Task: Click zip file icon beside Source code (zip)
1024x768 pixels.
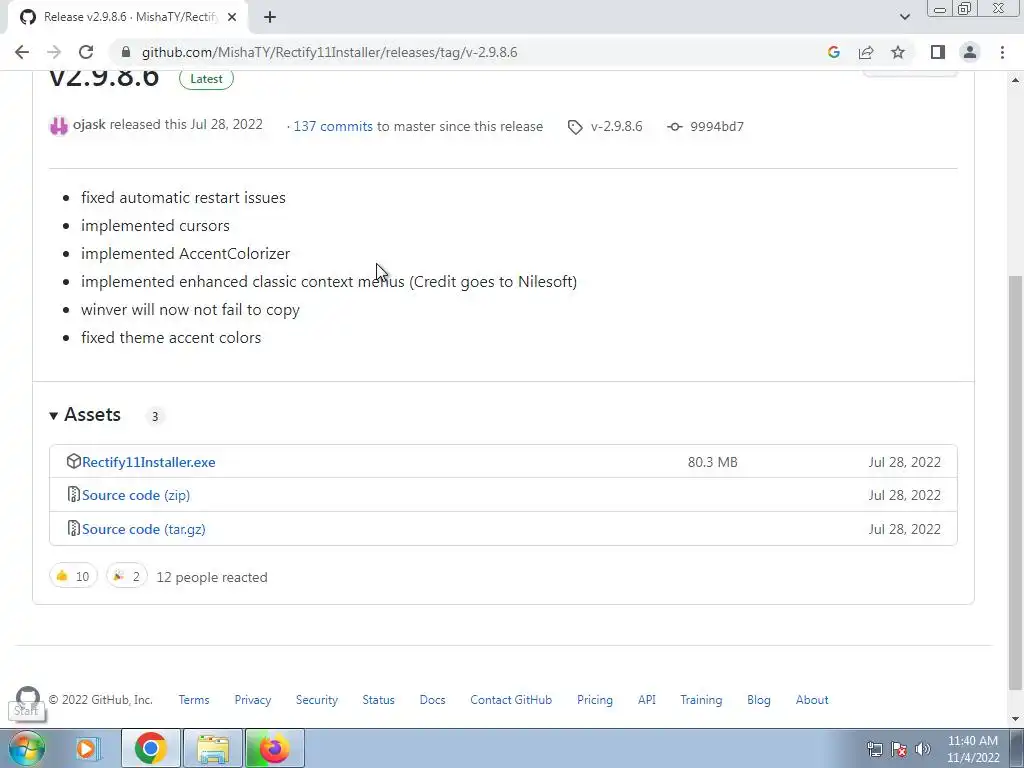Action: (74, 494)
